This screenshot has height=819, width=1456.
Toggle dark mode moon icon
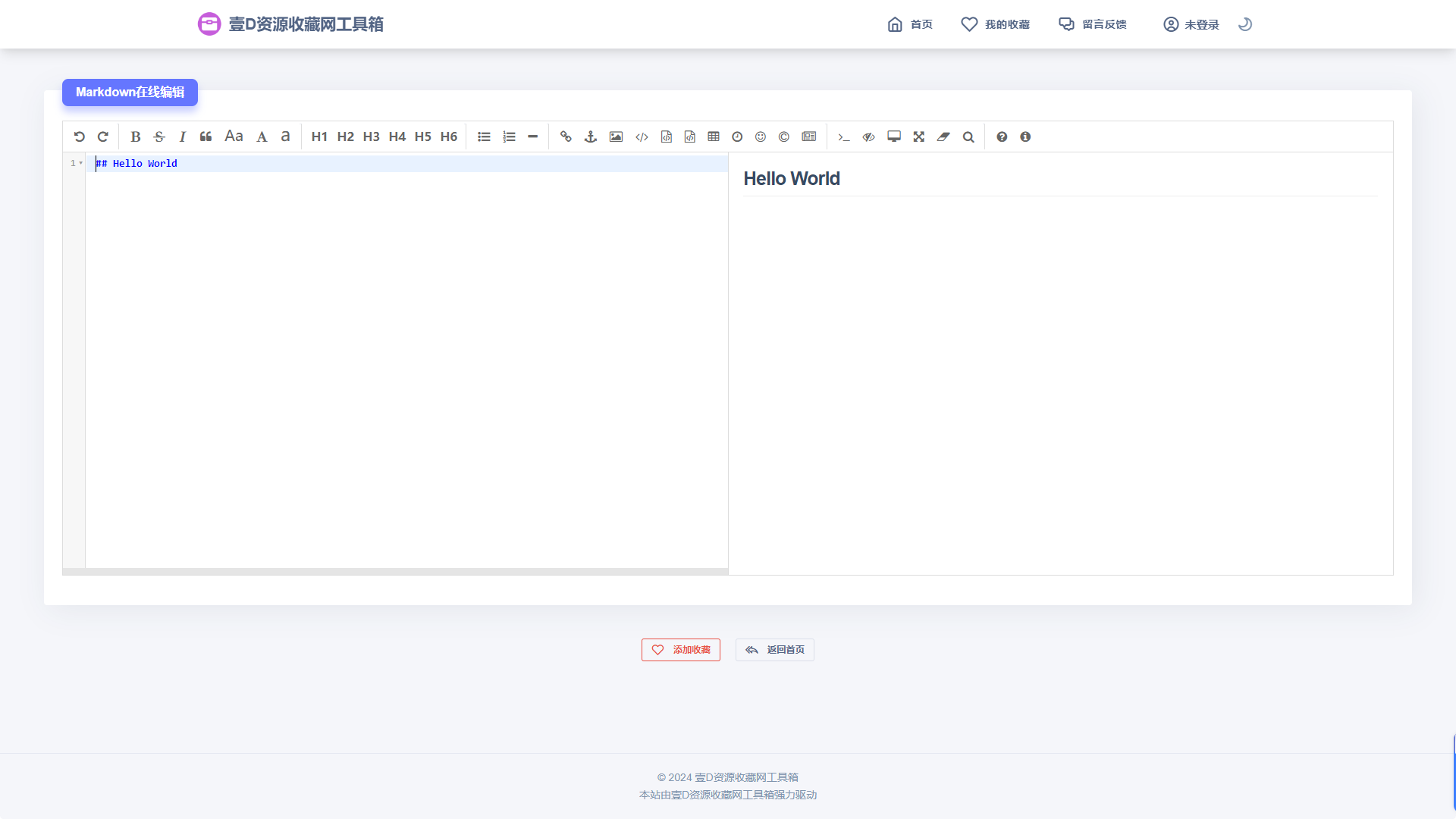pos(1245,24)
